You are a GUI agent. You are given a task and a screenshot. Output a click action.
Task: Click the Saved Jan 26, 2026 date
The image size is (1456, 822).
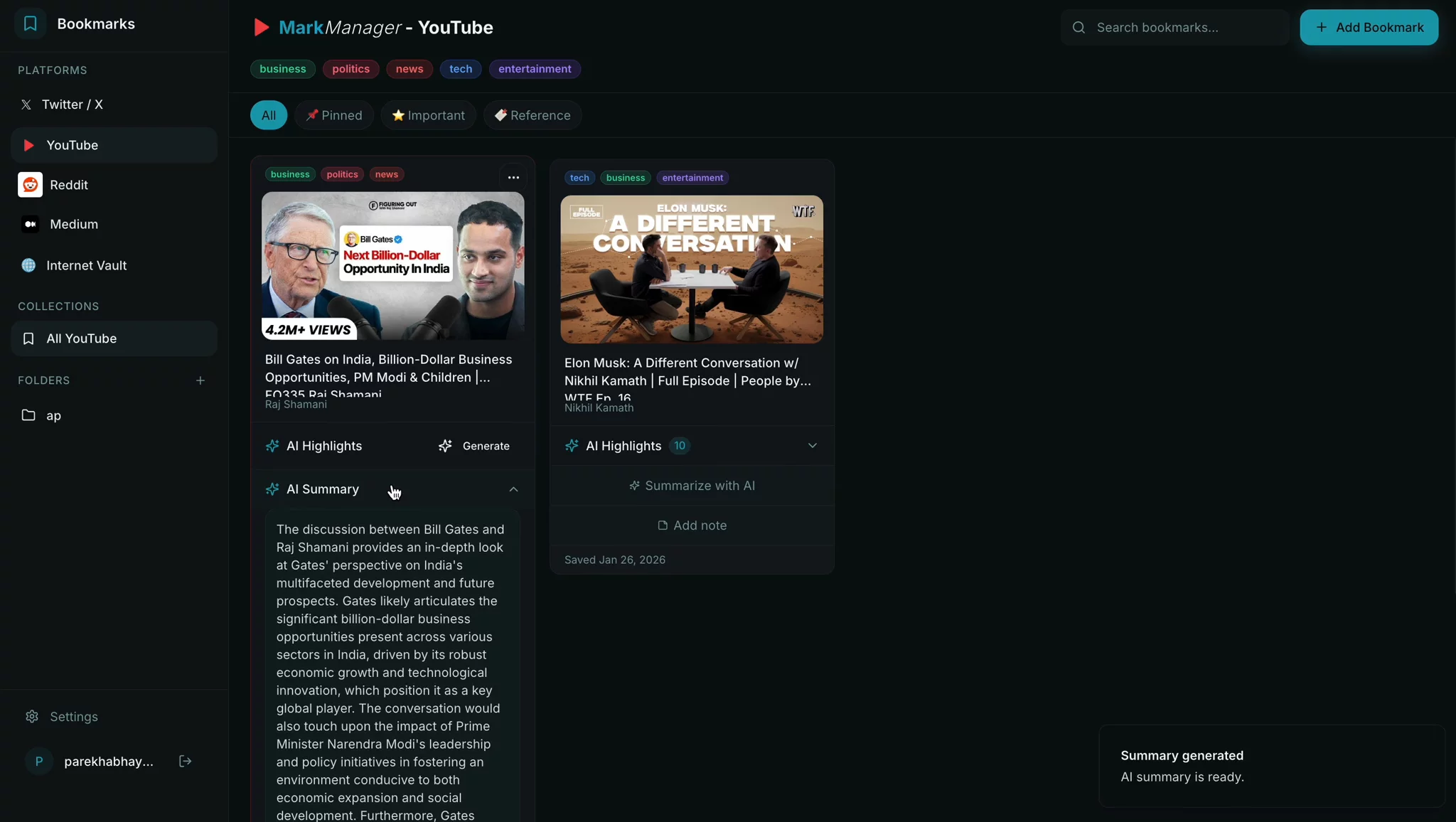click(x=615, y=560)
